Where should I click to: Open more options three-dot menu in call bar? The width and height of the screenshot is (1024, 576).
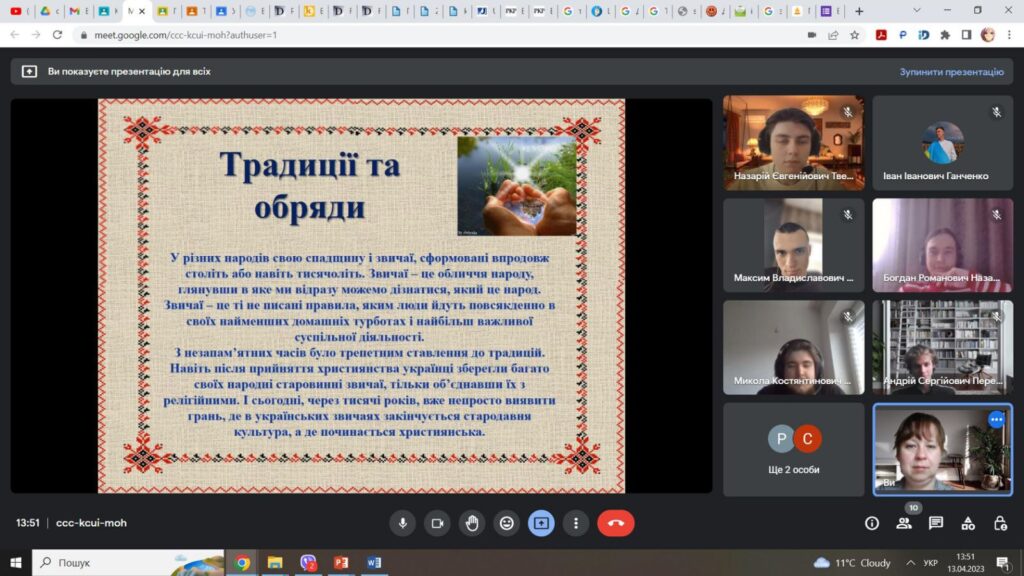point(576,523)
